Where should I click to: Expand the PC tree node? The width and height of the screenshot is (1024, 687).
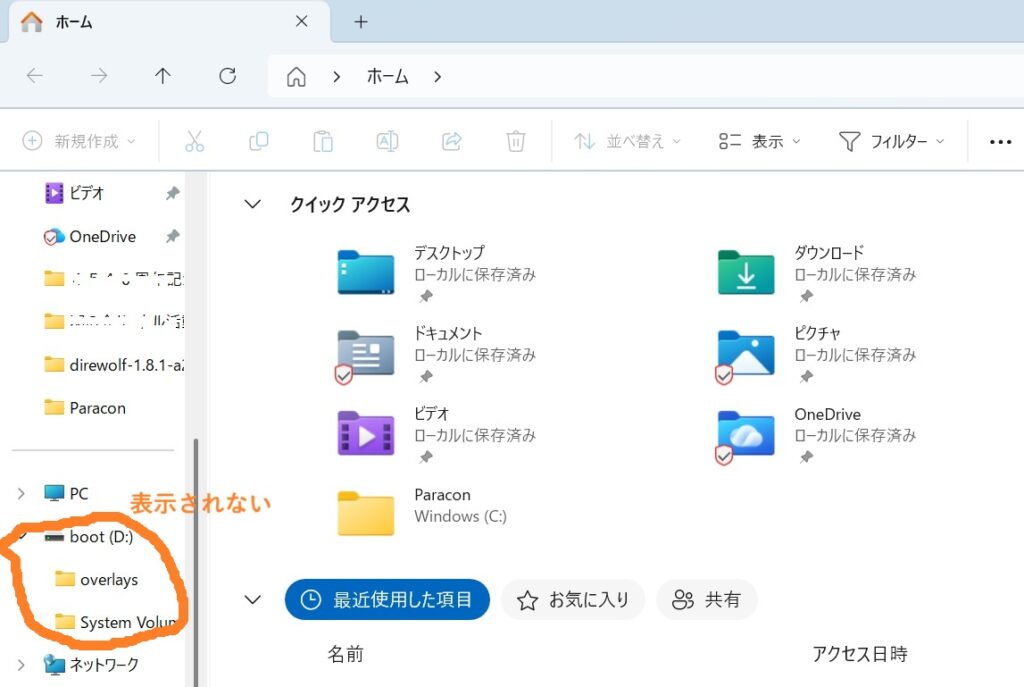point(21,493)
